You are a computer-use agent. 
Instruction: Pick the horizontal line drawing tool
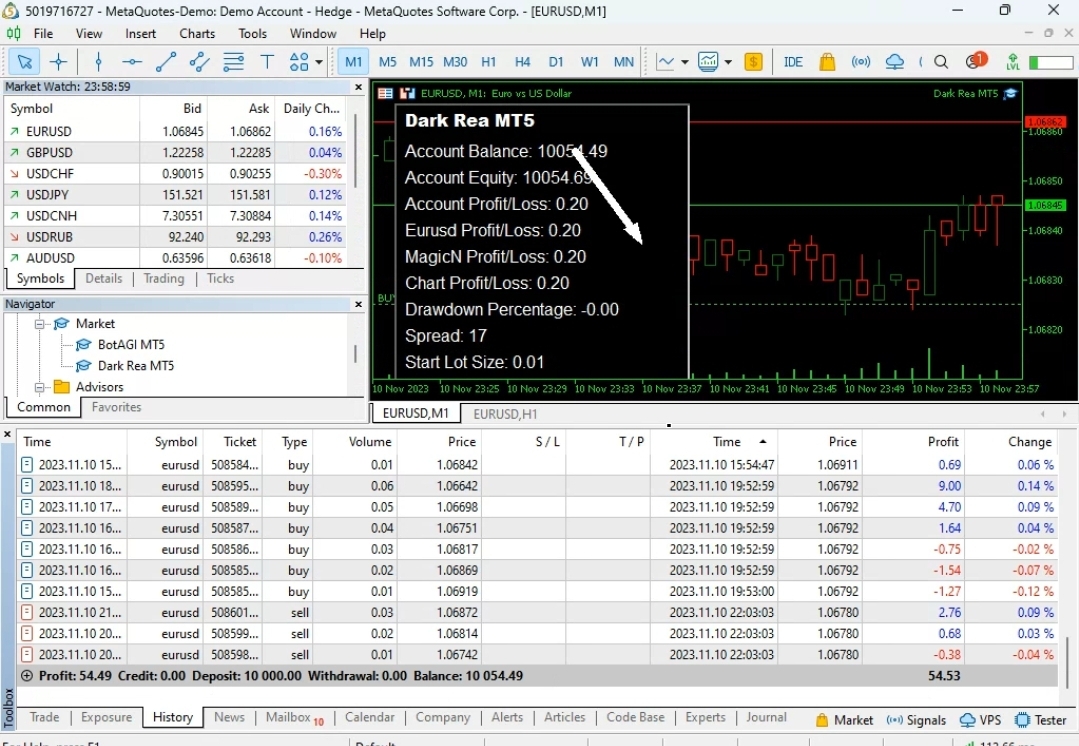tap(131, 62)
